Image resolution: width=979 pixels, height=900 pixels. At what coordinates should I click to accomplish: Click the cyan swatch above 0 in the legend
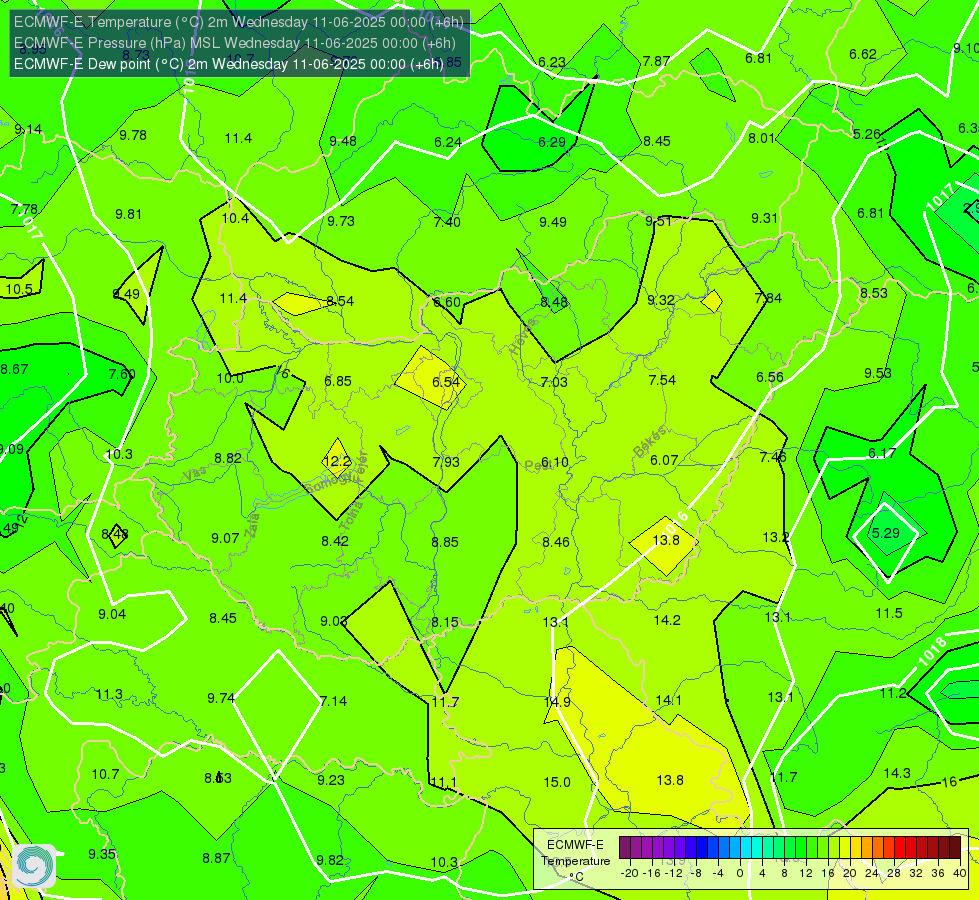745,848
